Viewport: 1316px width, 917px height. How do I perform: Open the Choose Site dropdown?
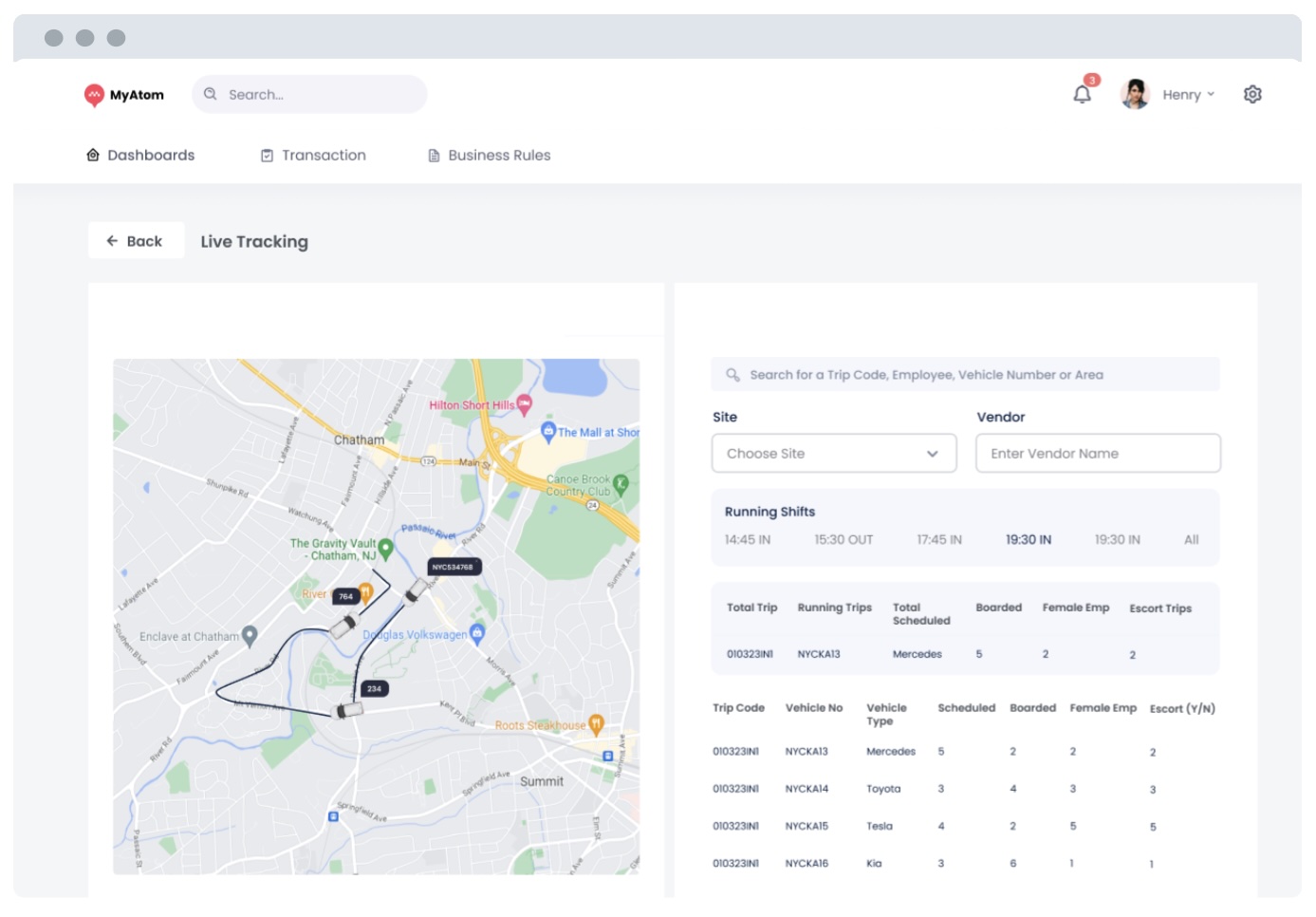(x=834, y=454)
